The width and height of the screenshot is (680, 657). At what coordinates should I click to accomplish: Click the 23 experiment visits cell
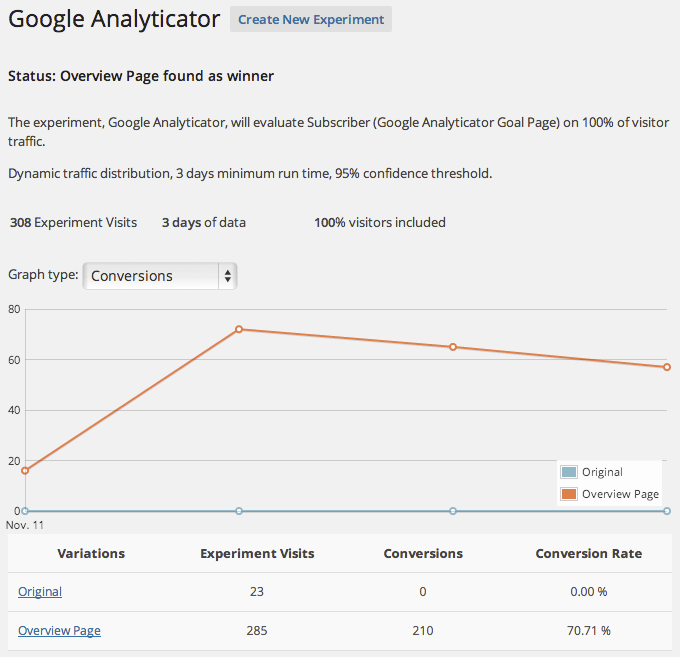tap(257, 592)
